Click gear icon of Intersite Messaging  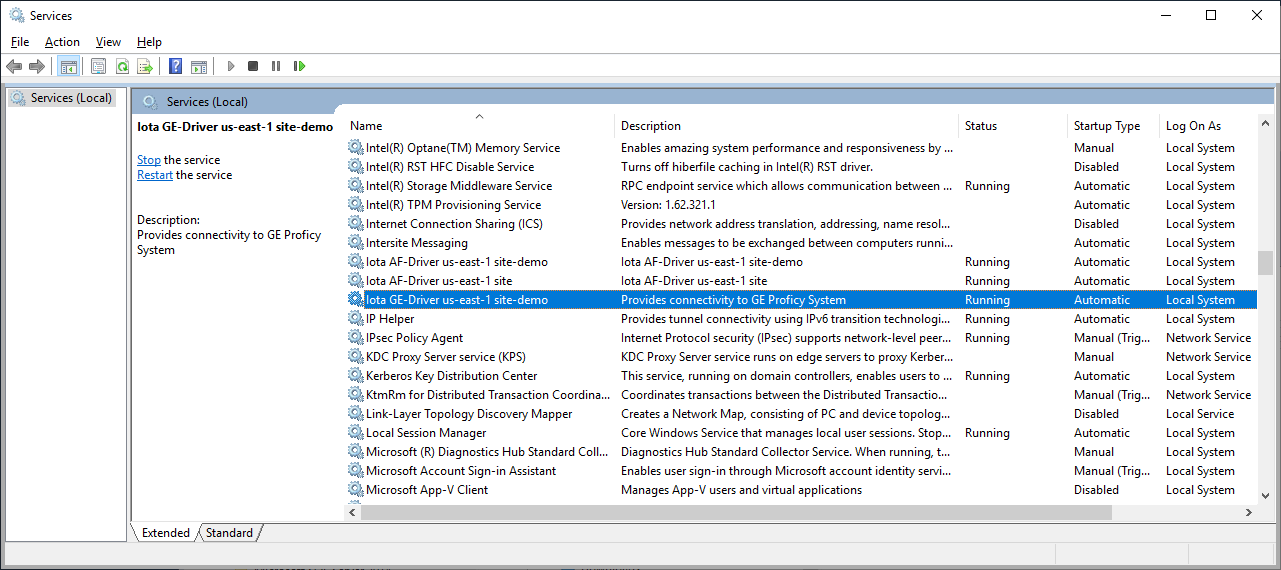click(x=356, y=243)
